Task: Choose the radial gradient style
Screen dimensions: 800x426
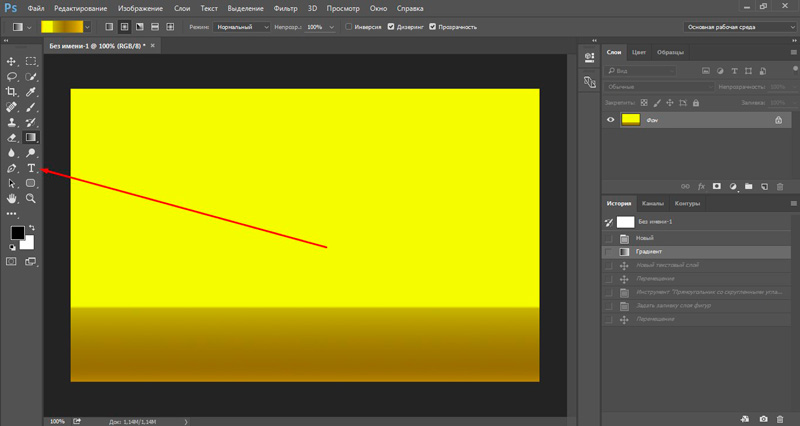Action: (x=124, y=27)
